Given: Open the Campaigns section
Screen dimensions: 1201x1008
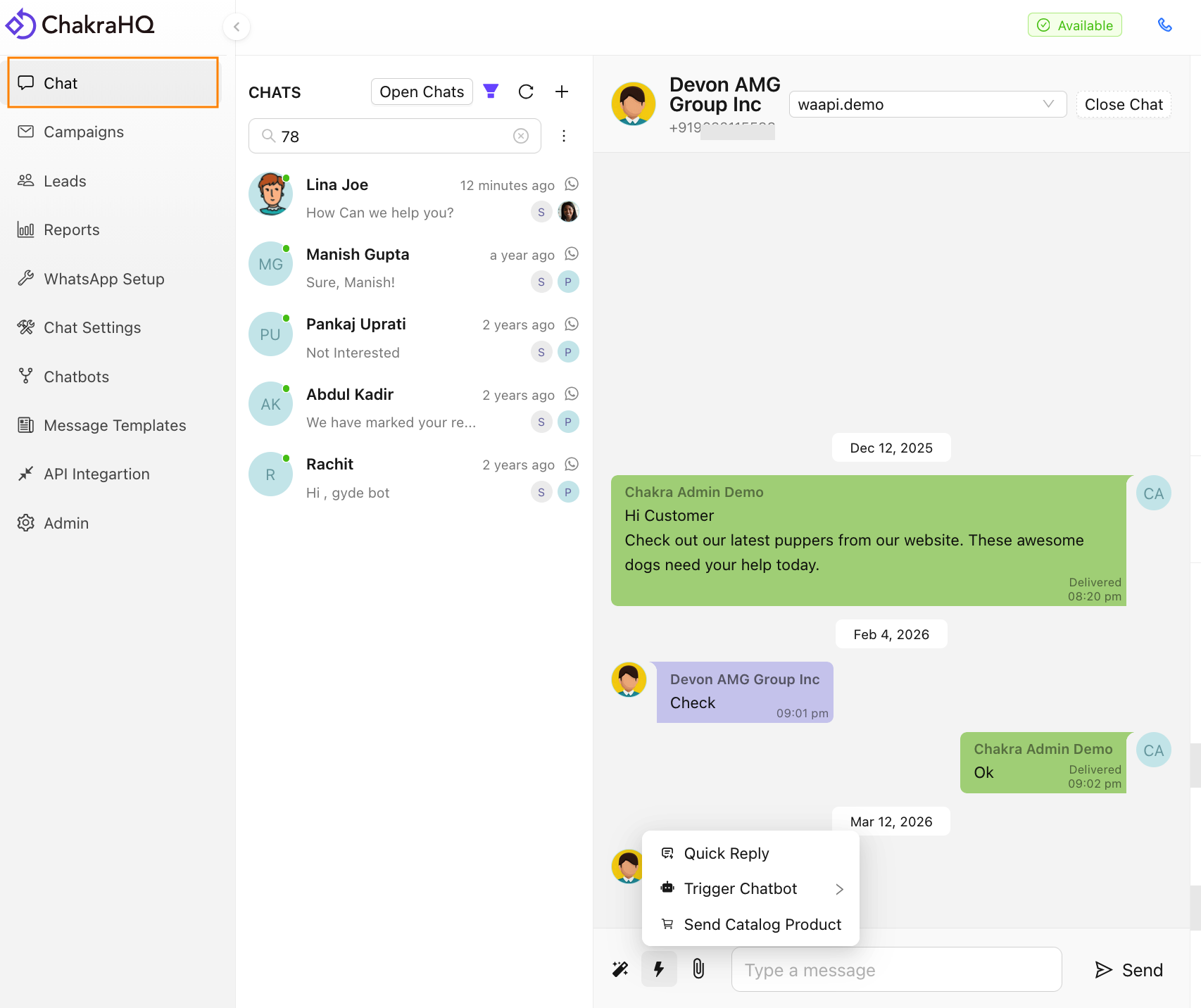Looking at the screenshot, I should pyautogui.click(x=83, y=132).
